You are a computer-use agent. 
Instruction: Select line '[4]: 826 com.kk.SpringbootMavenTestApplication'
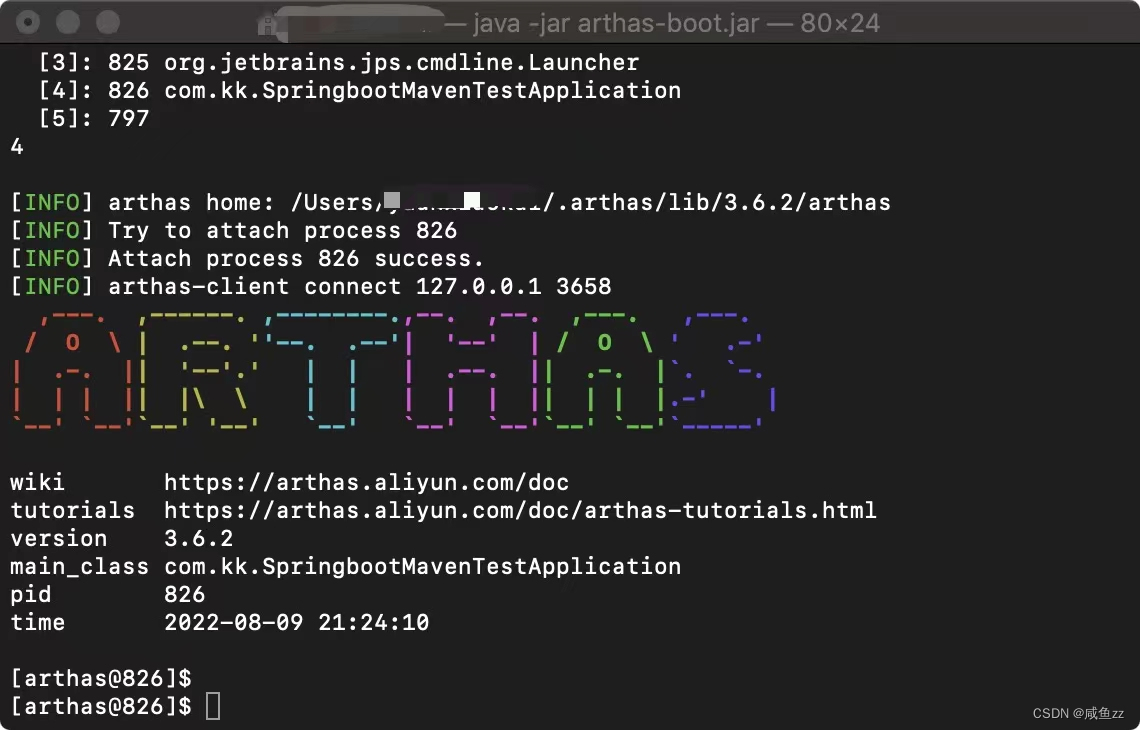(x=360, y=90)
